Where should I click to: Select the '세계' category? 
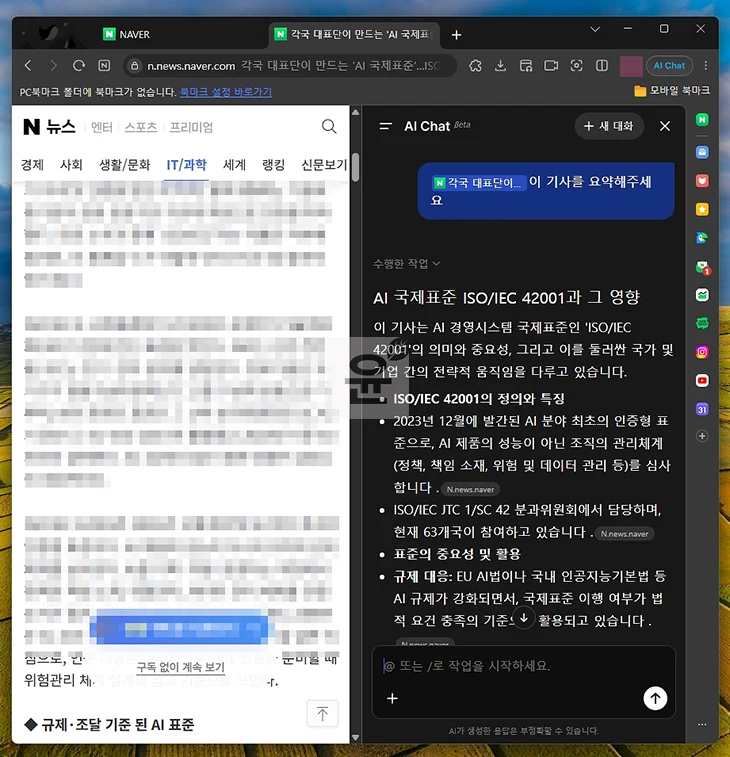[234, 165]
